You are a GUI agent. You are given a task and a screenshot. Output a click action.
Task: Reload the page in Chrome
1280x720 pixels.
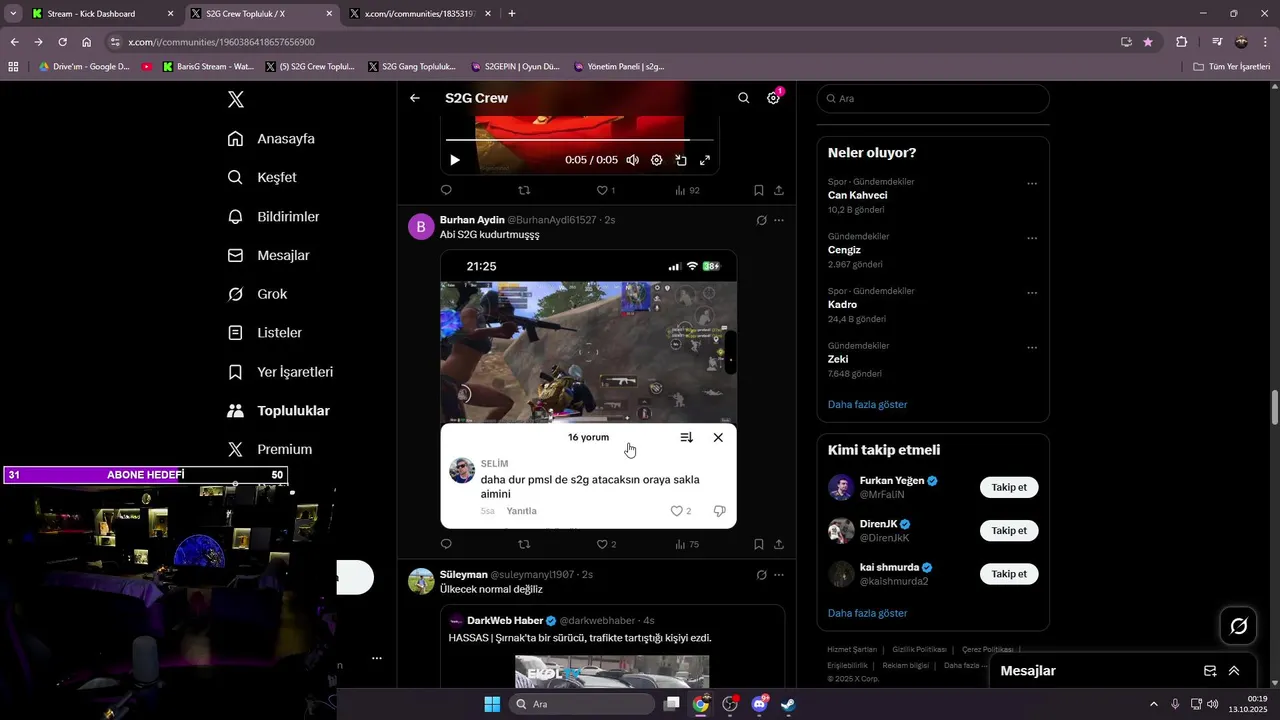pos(62,42)
